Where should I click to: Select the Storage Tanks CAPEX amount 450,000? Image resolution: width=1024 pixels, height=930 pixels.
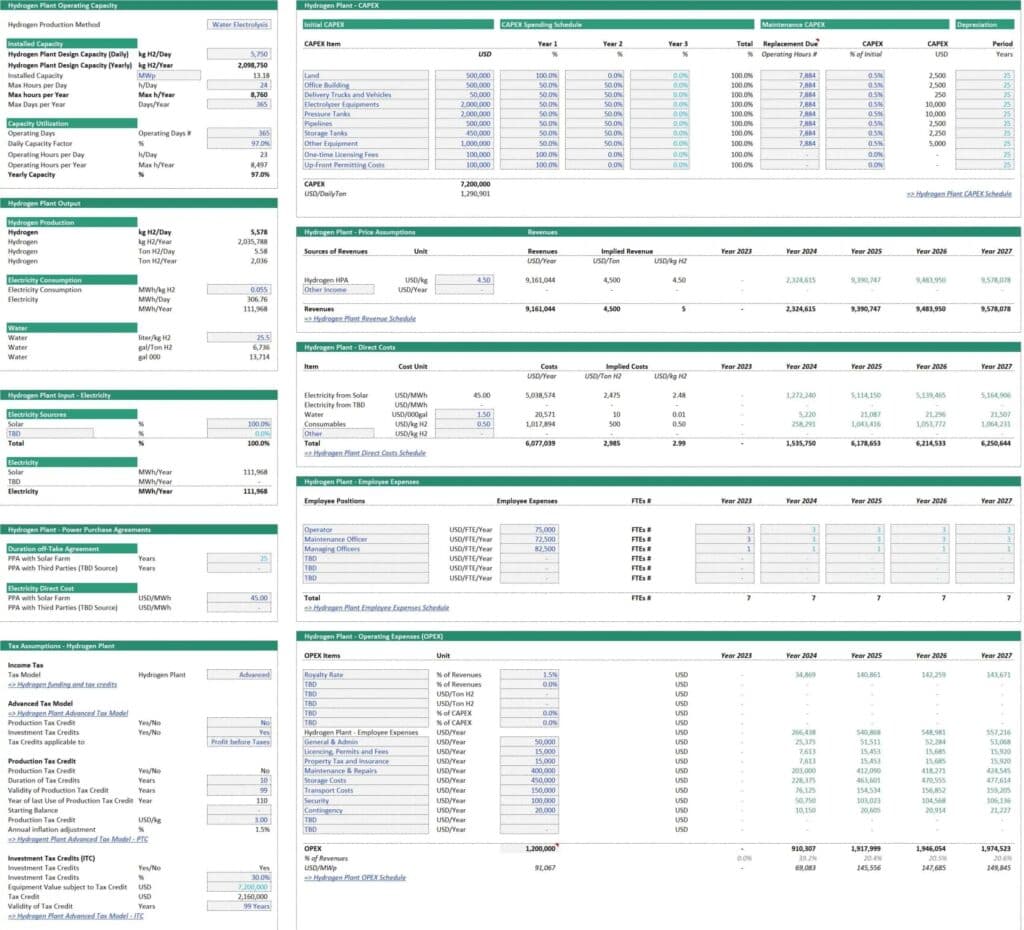(x=464, y=133)
